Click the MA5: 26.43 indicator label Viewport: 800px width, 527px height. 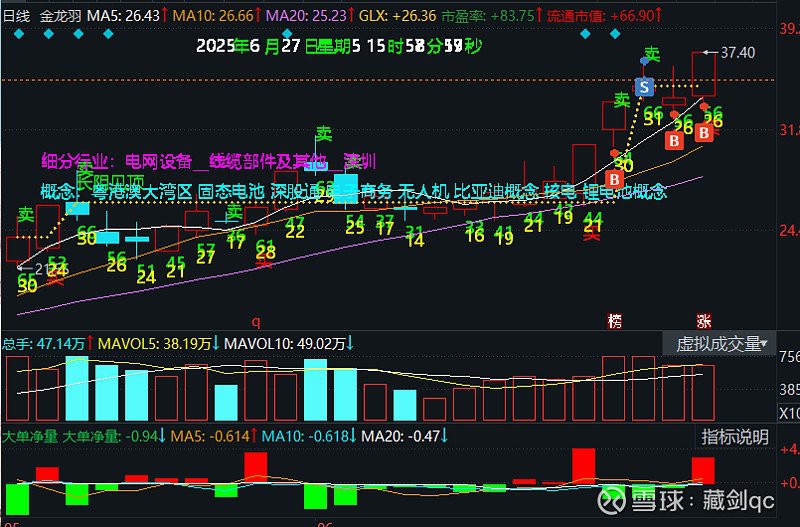pos(128,16)
